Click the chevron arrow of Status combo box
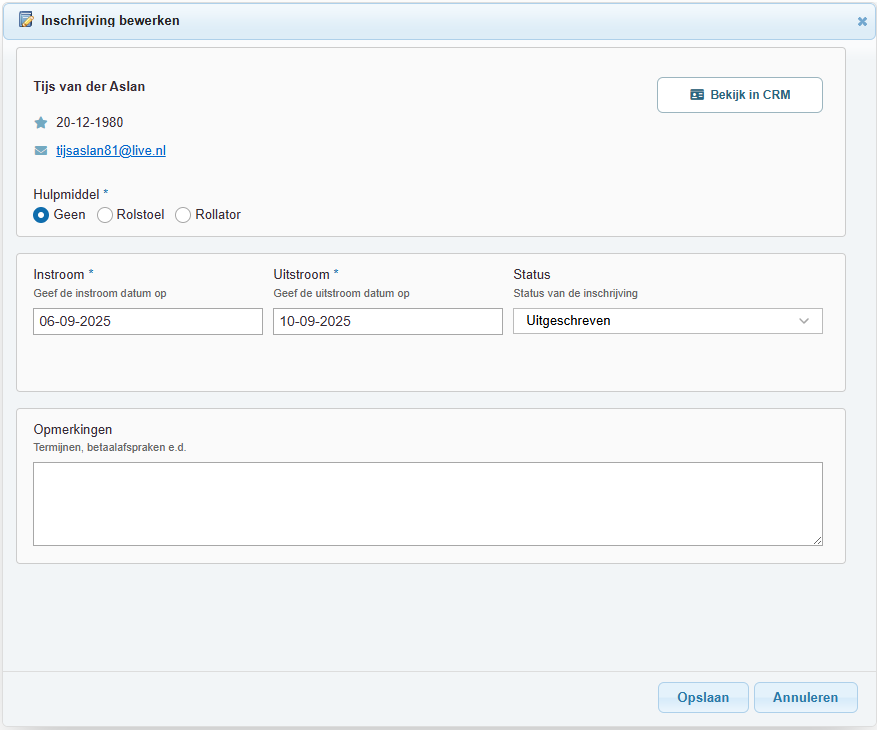The width and height of the screenshot is (877, 730). (804, 321)
